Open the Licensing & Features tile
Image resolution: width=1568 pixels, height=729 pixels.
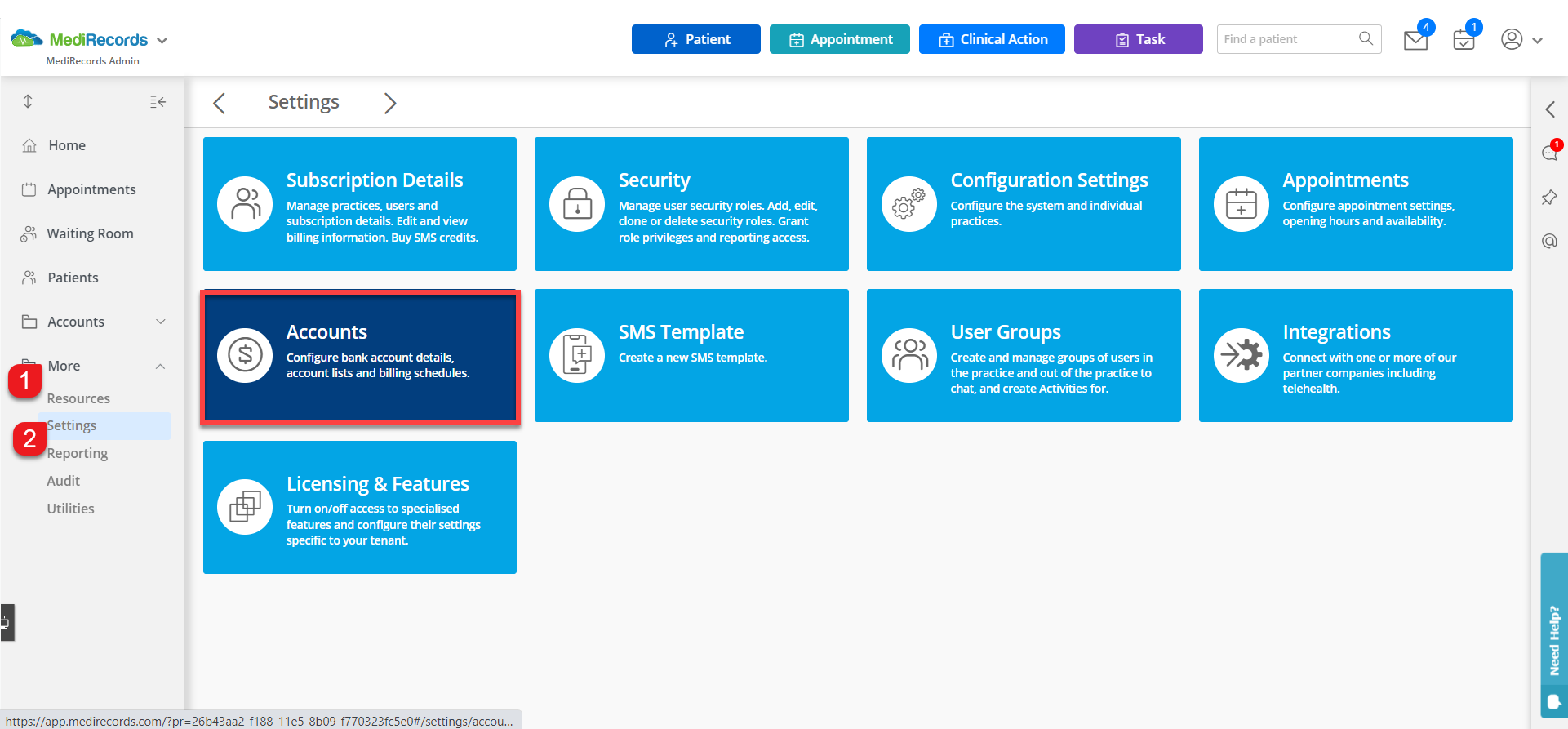360,507
